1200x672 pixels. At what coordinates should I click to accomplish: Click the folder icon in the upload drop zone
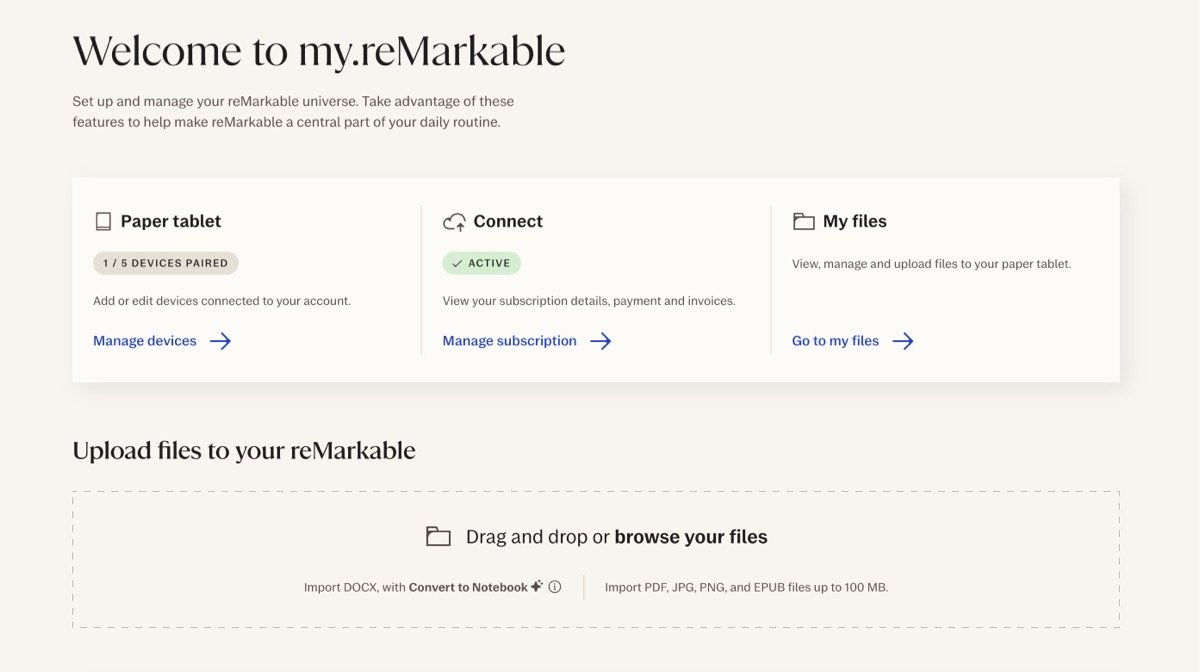click(x=438, y=536)
